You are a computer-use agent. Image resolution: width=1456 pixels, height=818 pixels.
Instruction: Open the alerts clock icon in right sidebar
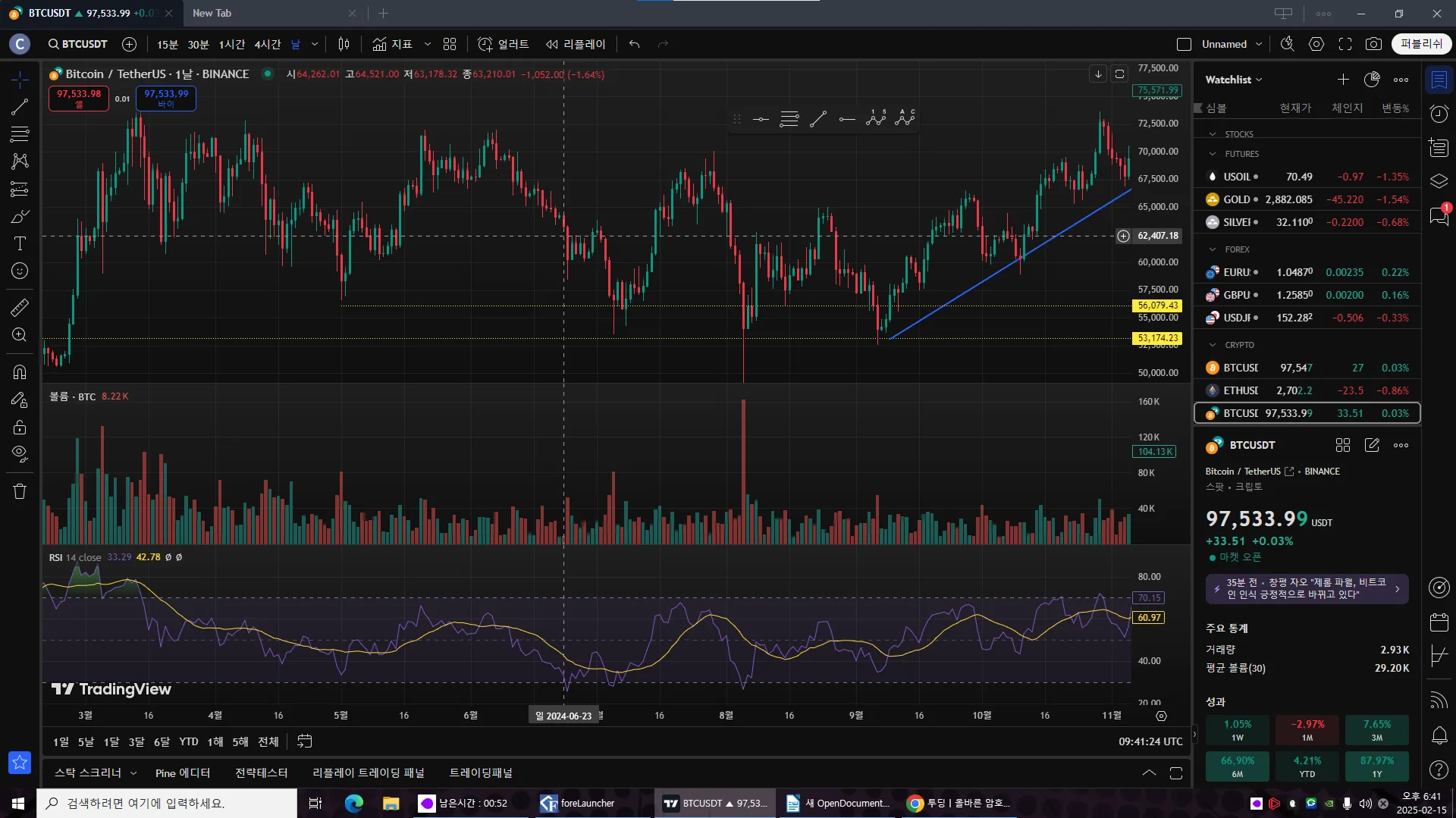[x=1439, y=114]
